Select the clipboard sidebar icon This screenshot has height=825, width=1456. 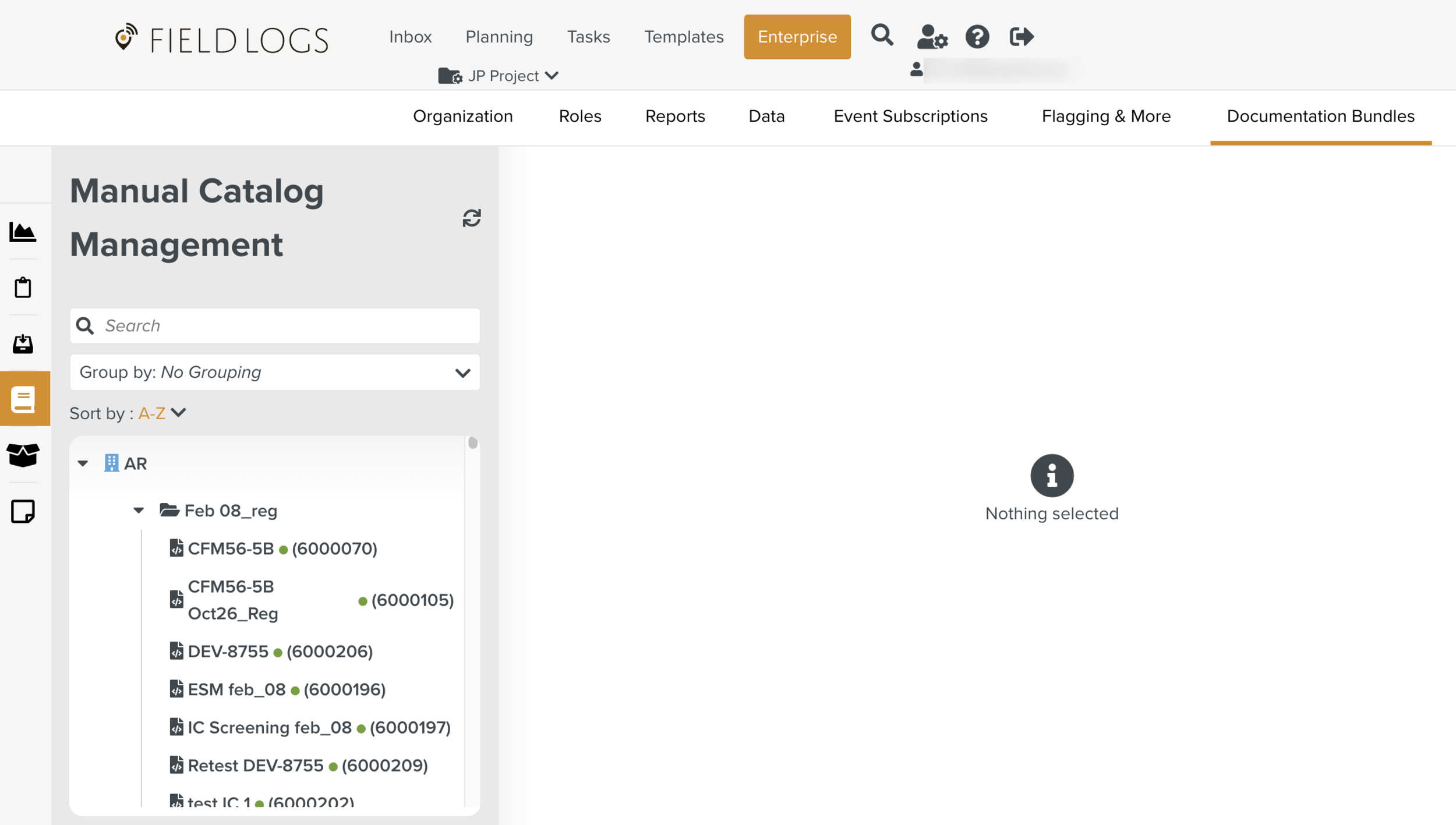pyautogui.click(x=23, y=288)
